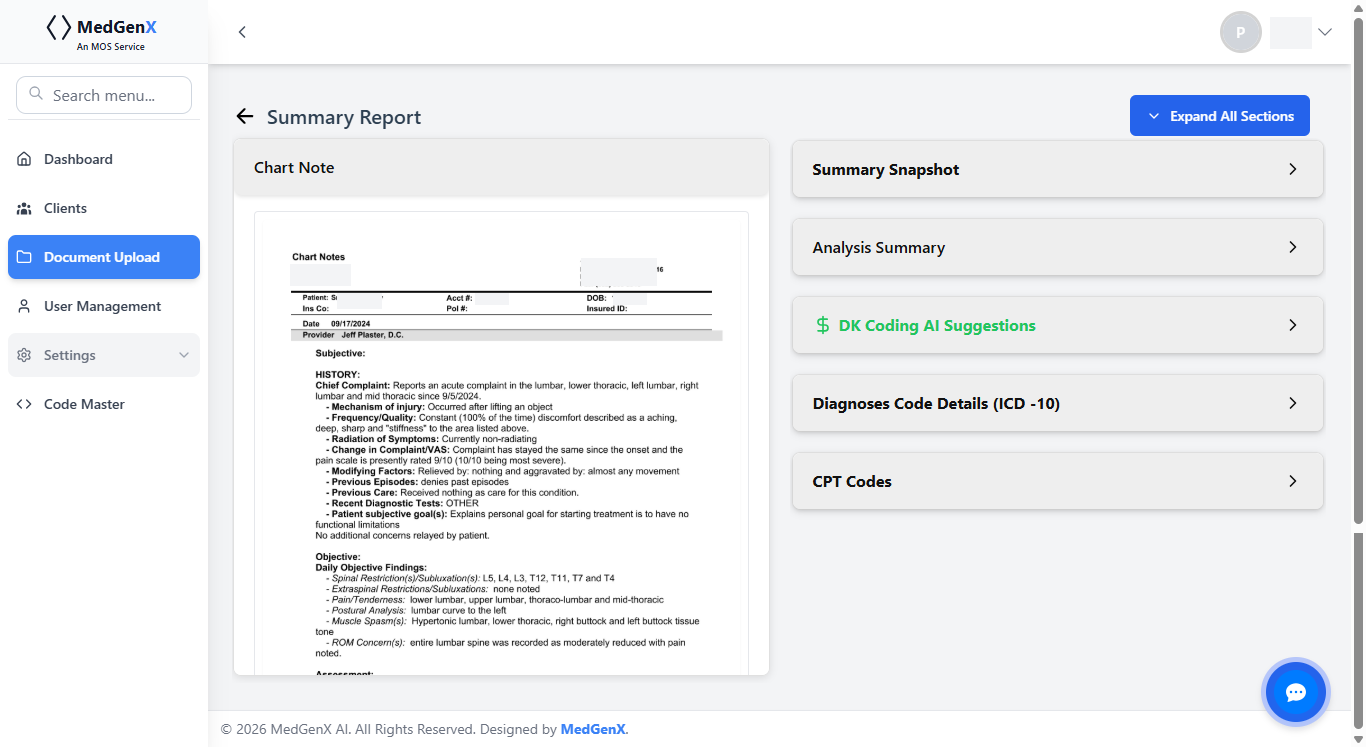This screenshot has width=1366, height=747.
Task: Open the Settings submenu chevron
Action: 183,355
